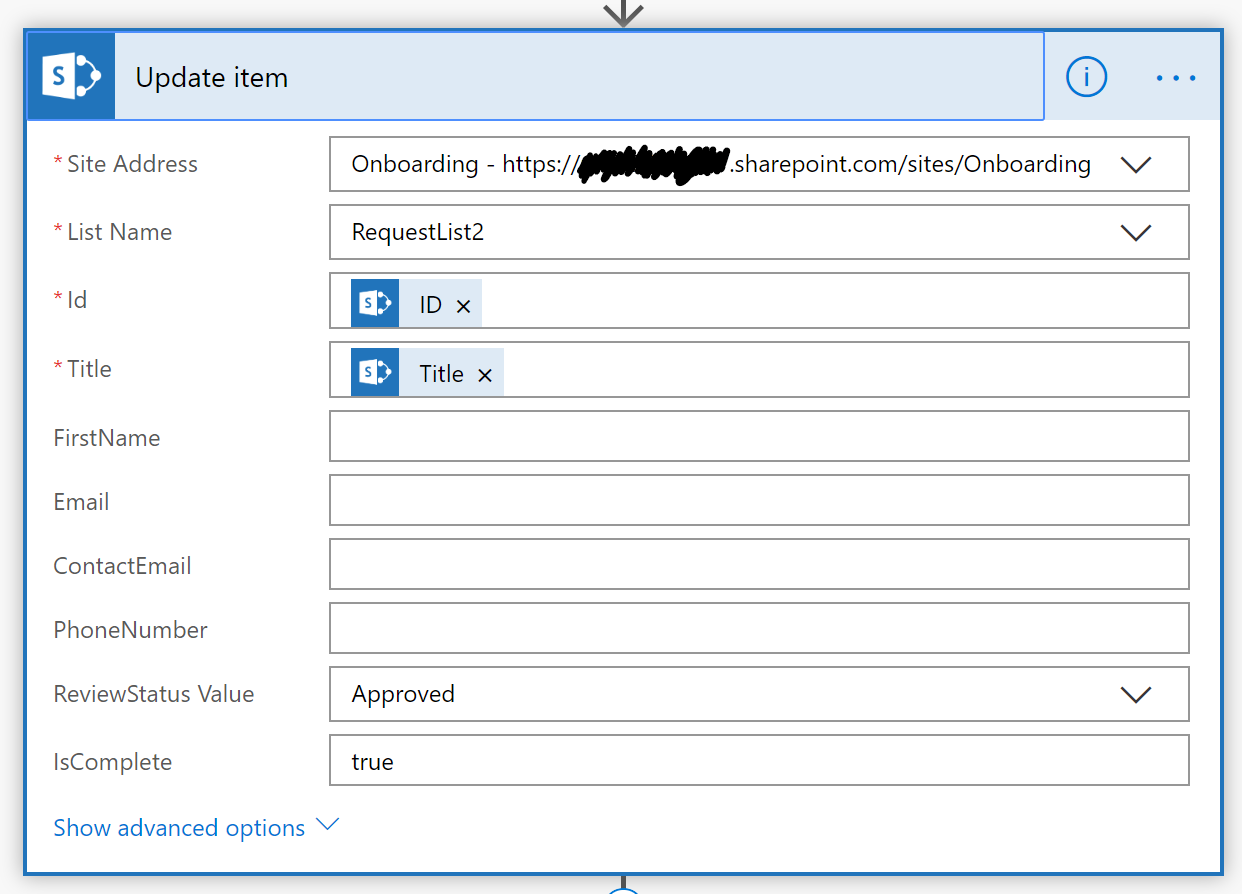Select the Title dynamic content token
This screenshot has height=894, width=1242.
pos(427,373)
